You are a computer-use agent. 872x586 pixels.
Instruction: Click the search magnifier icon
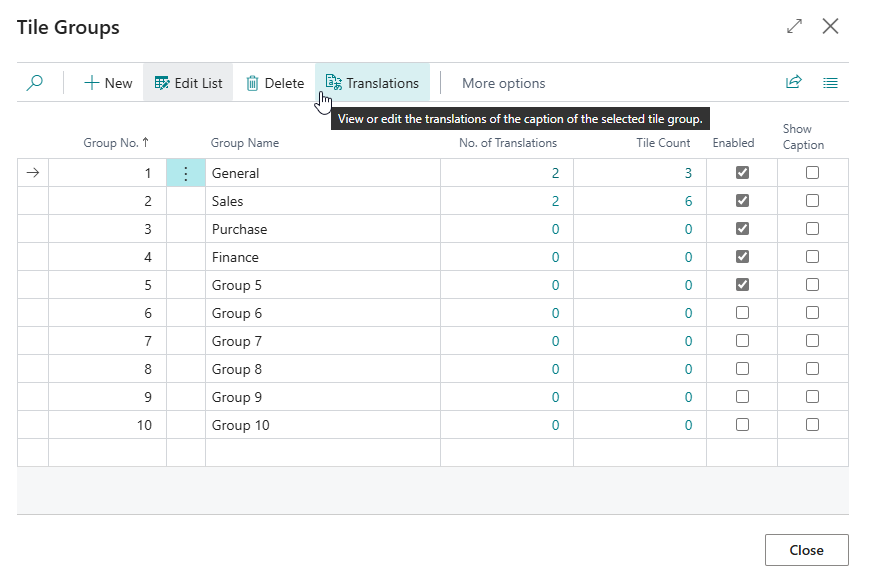click(34, 83)
